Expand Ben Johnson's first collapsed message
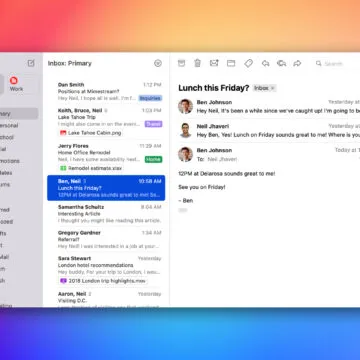The width and height of the screenshot is (360, 360). (x=269, y=106)
